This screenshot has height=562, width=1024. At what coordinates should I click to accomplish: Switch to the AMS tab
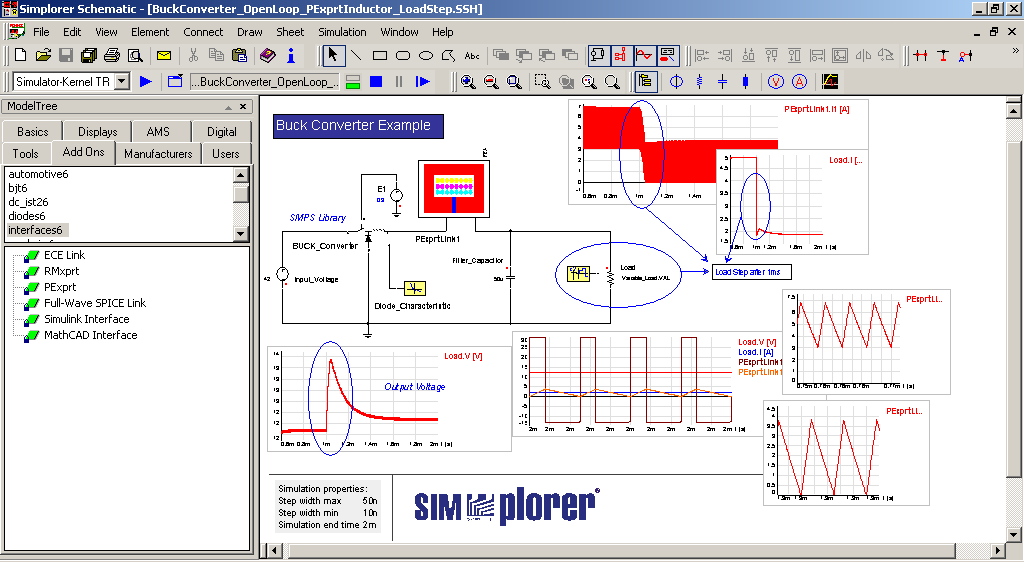158,132
